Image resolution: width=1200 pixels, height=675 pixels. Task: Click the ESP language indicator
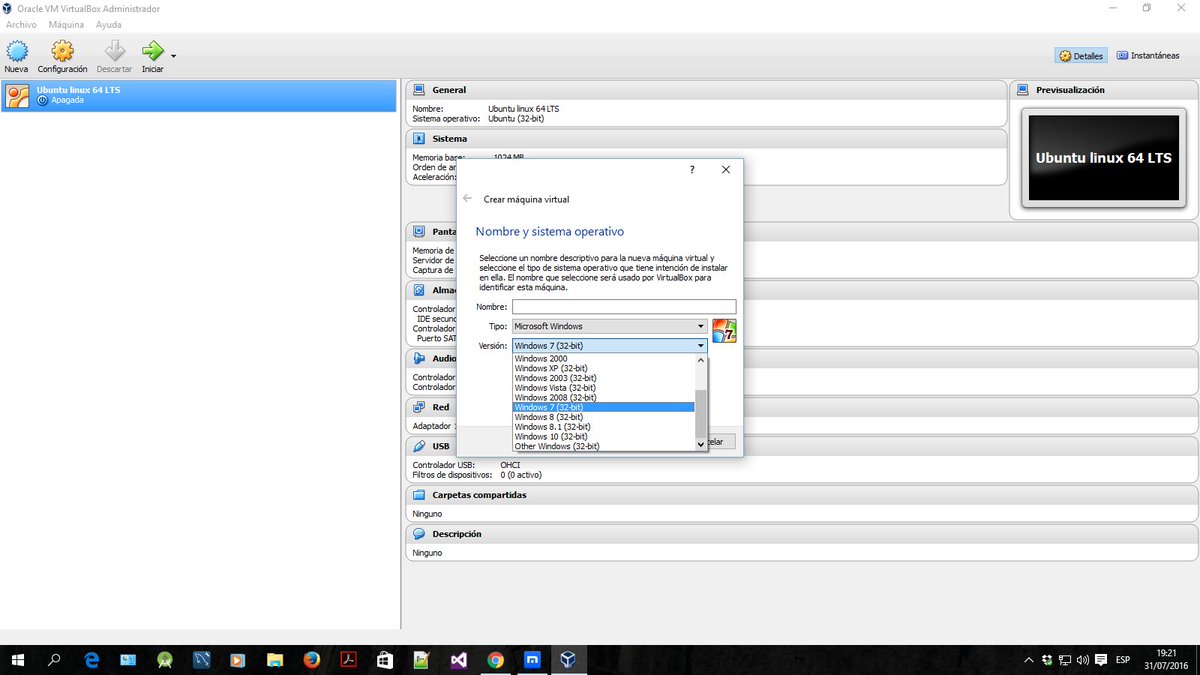1123,660
